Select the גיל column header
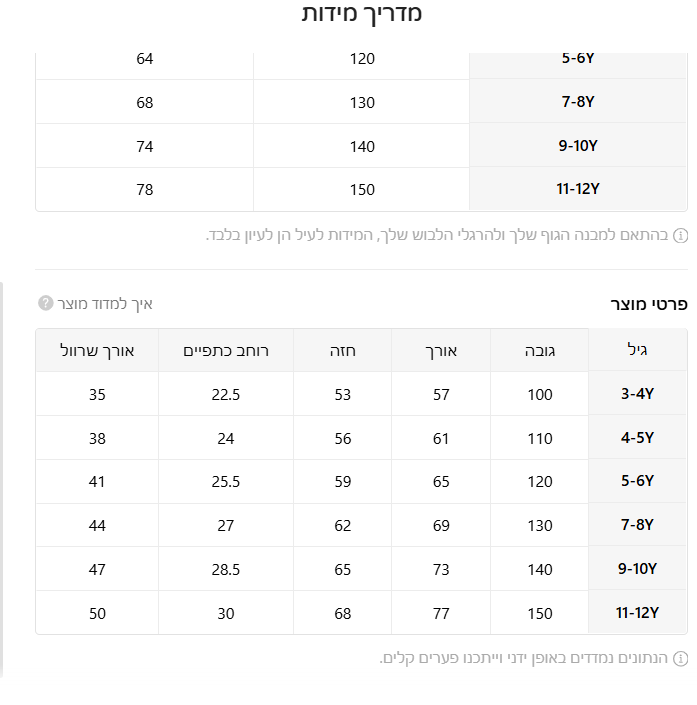 (637, 351)
